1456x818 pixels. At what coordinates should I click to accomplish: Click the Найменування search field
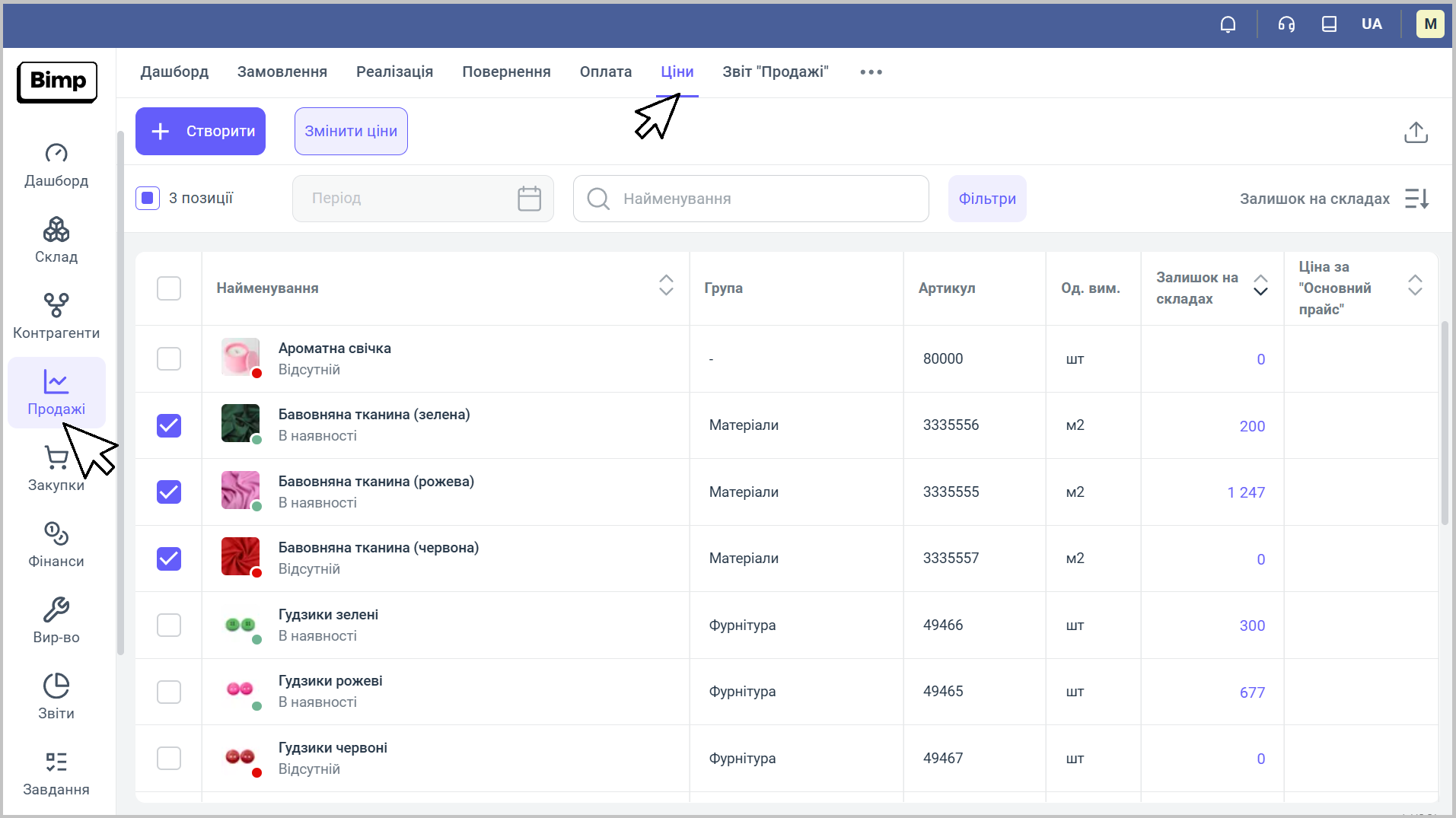coord(761,199)
